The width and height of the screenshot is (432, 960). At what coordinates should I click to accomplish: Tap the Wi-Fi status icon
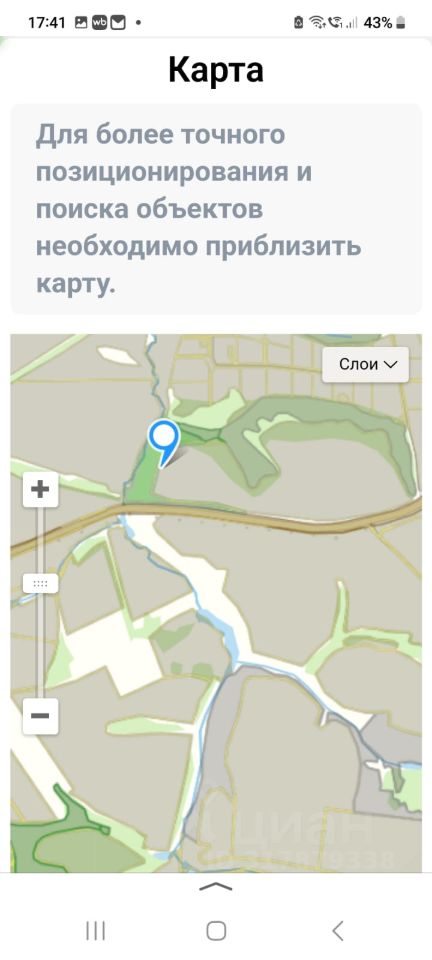(317, 23)
